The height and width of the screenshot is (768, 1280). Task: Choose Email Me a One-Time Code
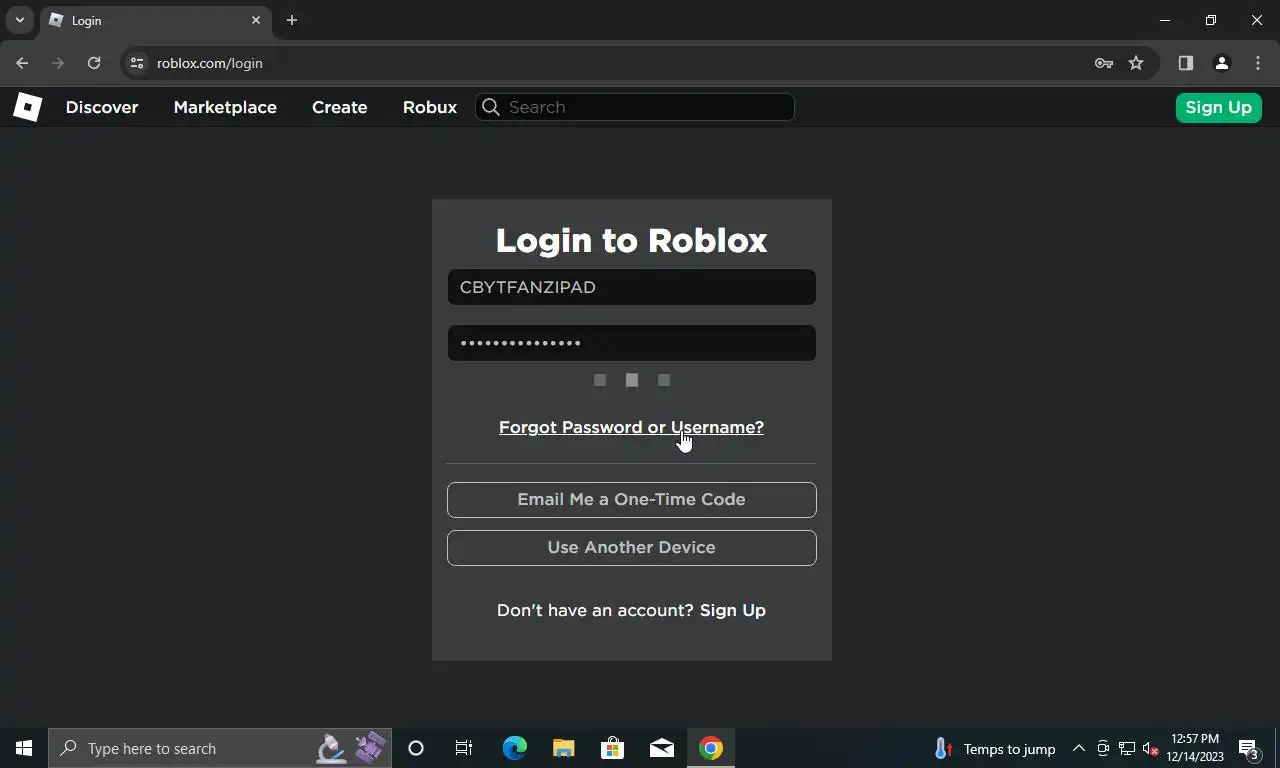click(632, 499)
